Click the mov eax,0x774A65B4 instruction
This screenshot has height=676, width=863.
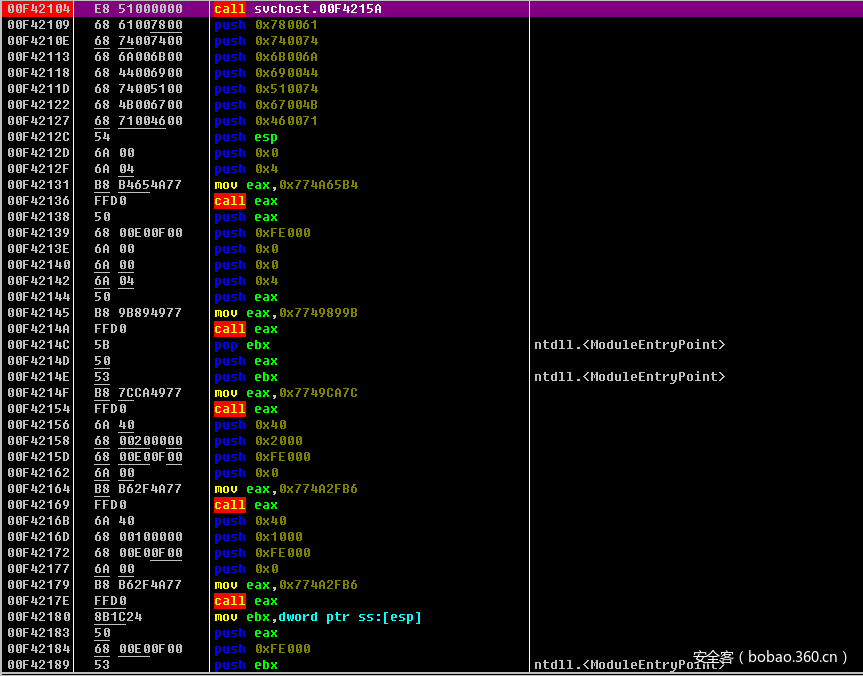tap(286, 184)
